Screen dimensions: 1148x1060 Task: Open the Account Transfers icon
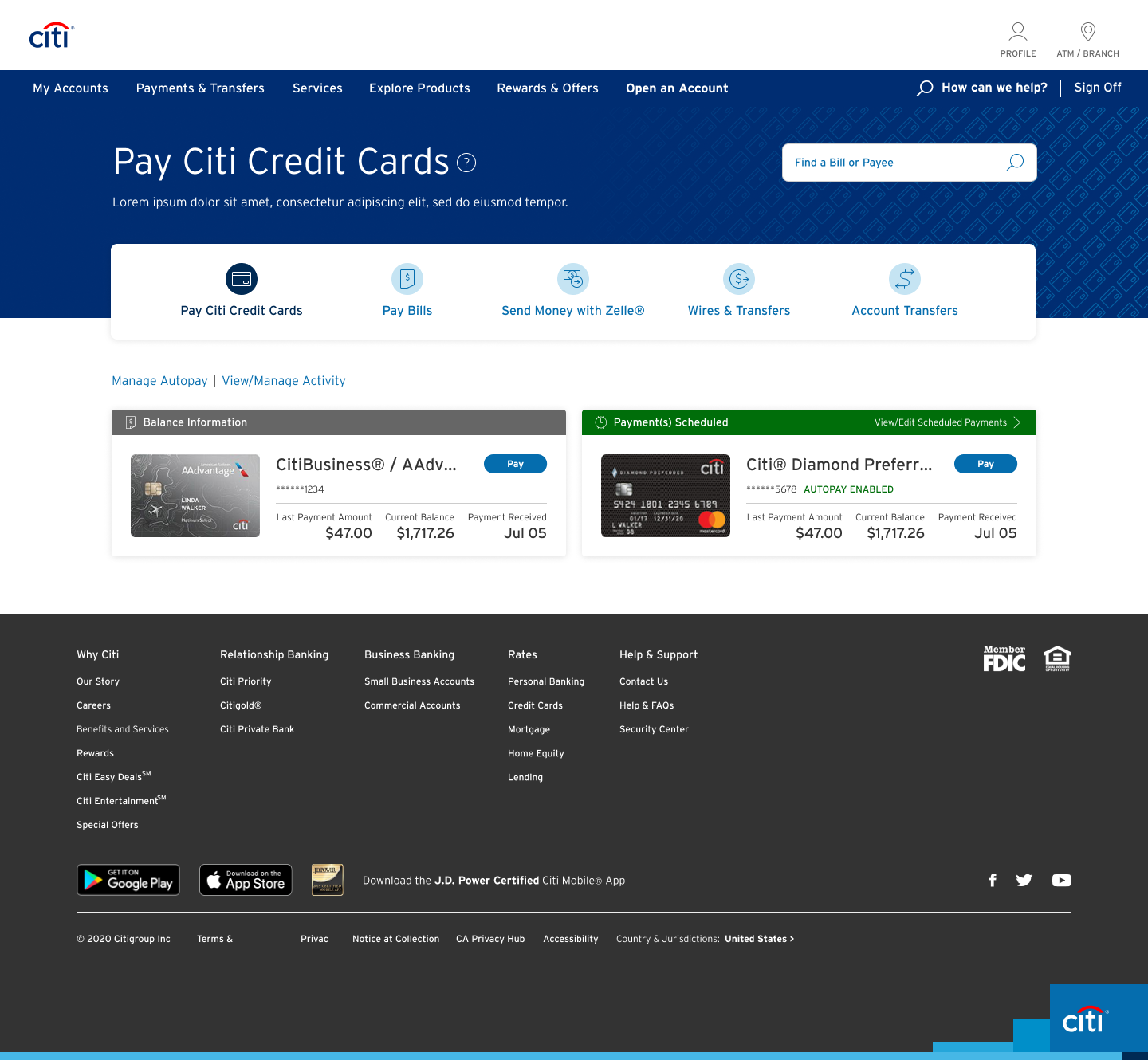(905, 279)
